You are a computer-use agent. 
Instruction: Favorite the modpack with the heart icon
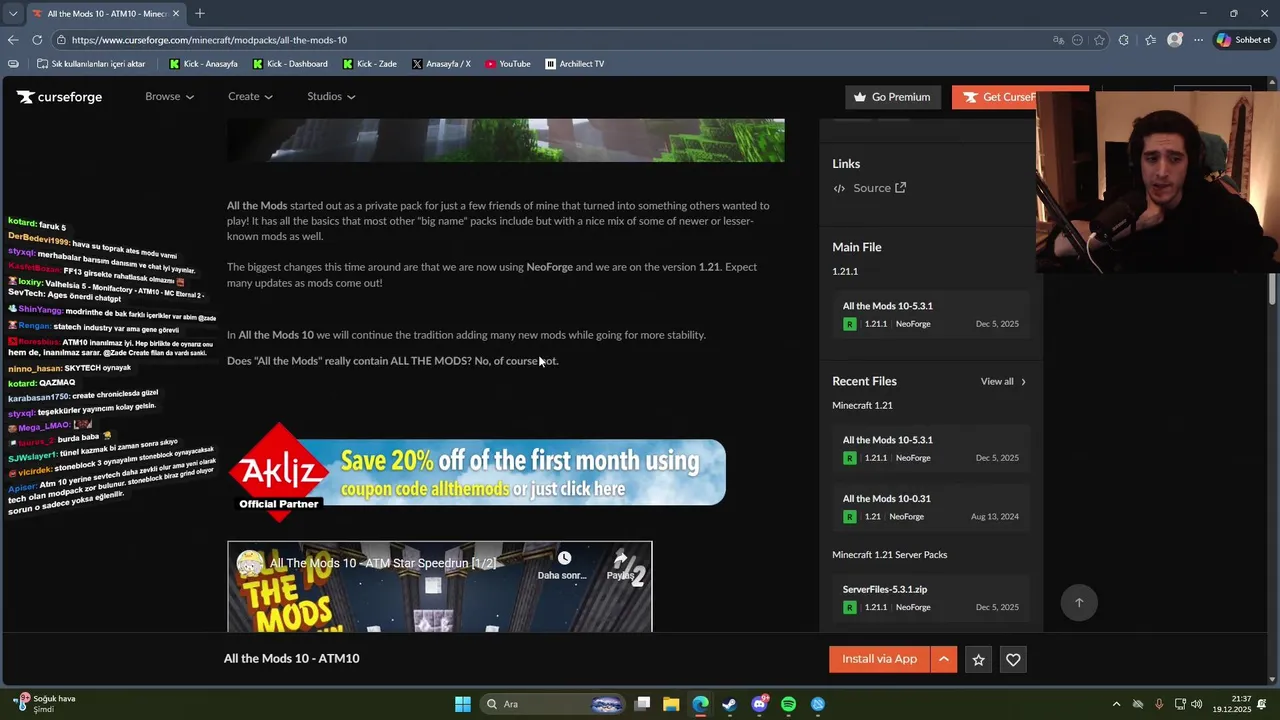[x=1013, y=660]
